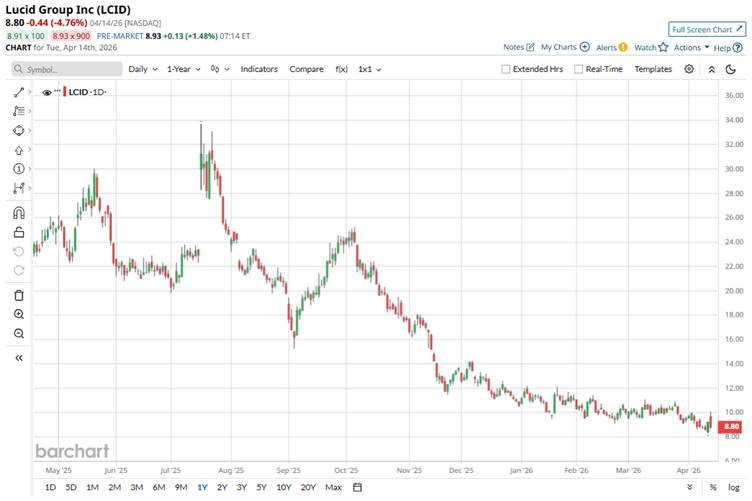Viewport: 752px width, 501px height.
Task: Enable the Extended Hrs checkbox
Action: (507, 69)
